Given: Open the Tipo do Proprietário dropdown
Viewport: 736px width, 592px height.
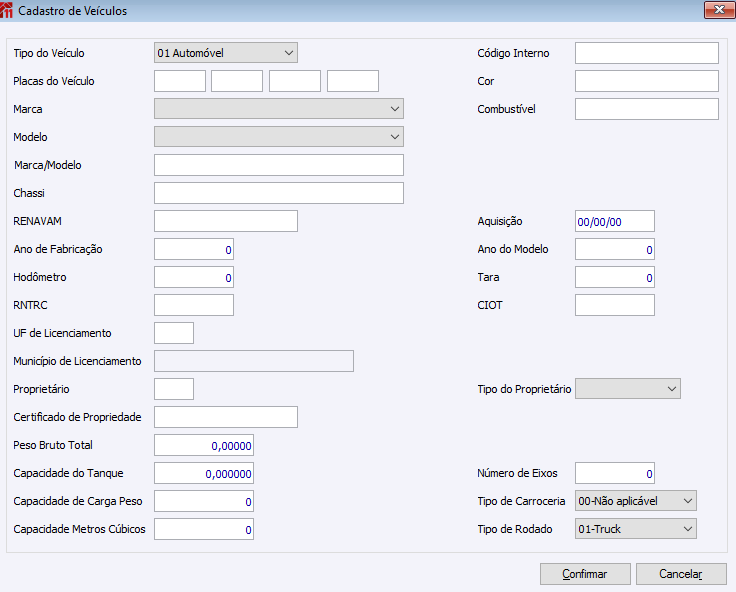Looking at the screenshot, I should (628, 389).
